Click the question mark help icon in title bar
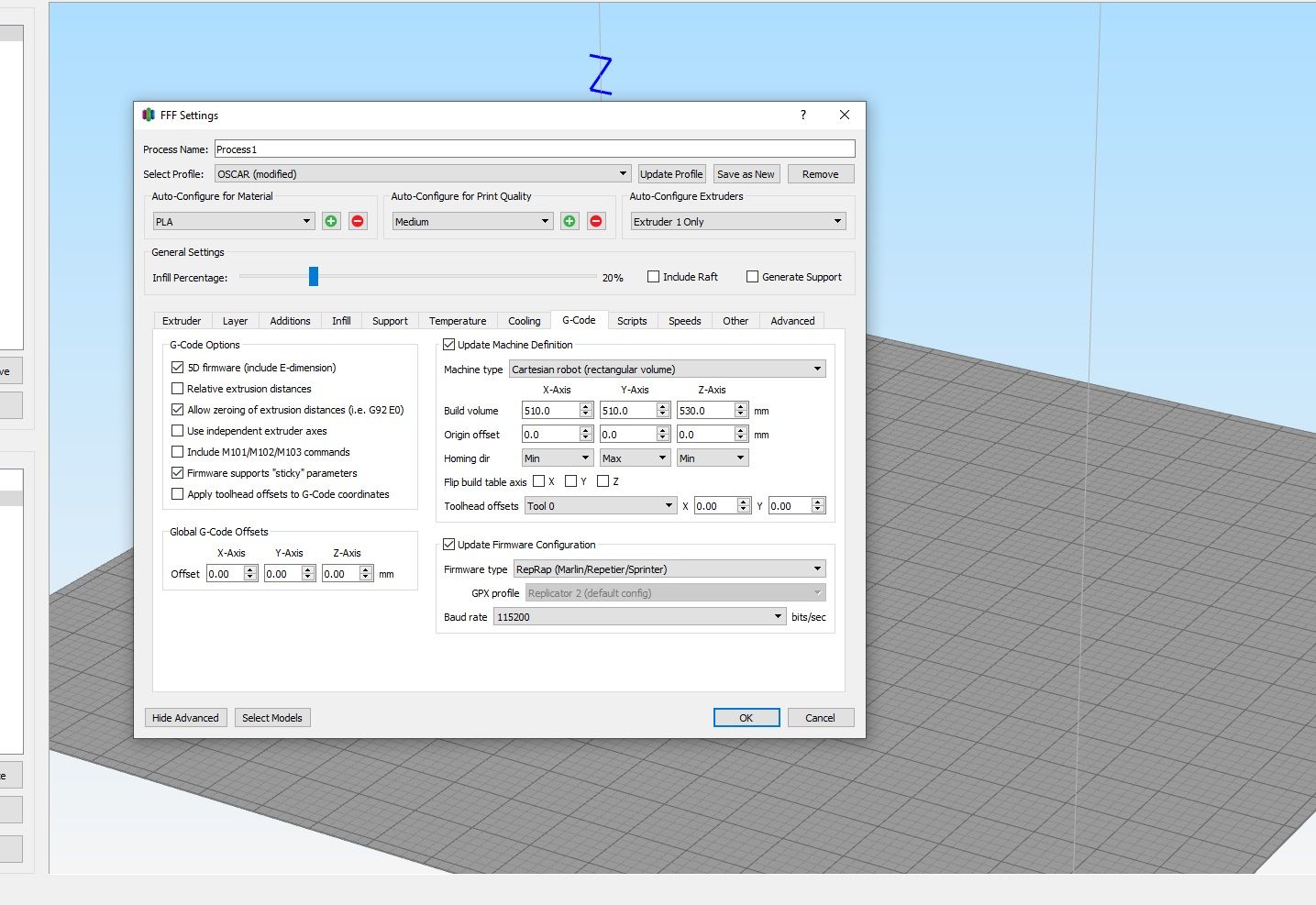This screenshot has height=905, width=1316. [803, 115]
